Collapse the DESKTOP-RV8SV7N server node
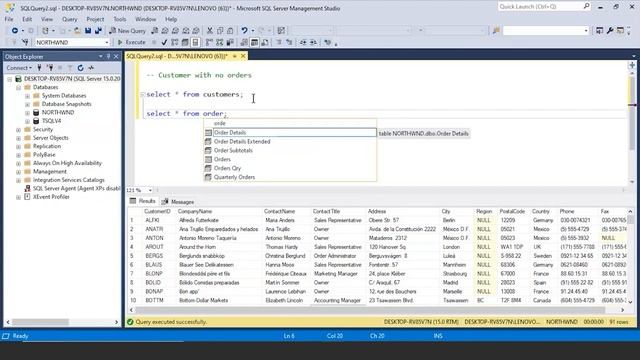 click(x=9, y=79)
